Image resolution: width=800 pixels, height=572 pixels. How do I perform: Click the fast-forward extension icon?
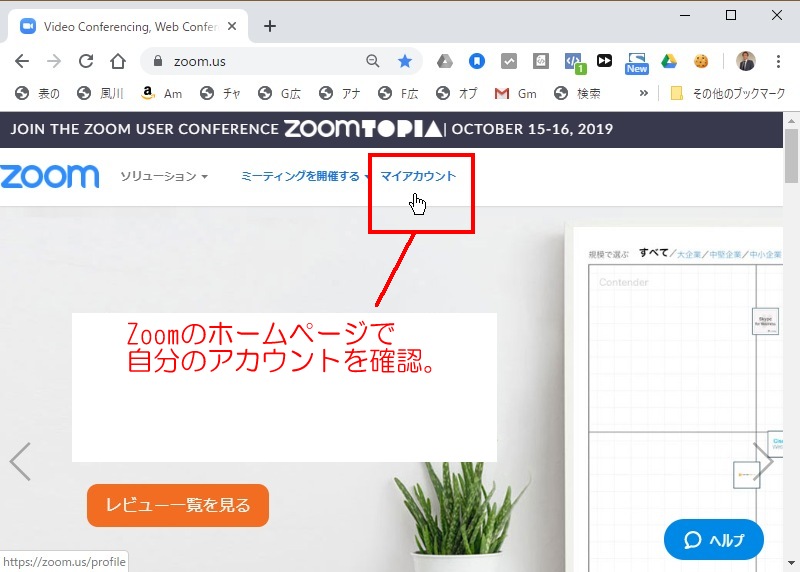605,61
